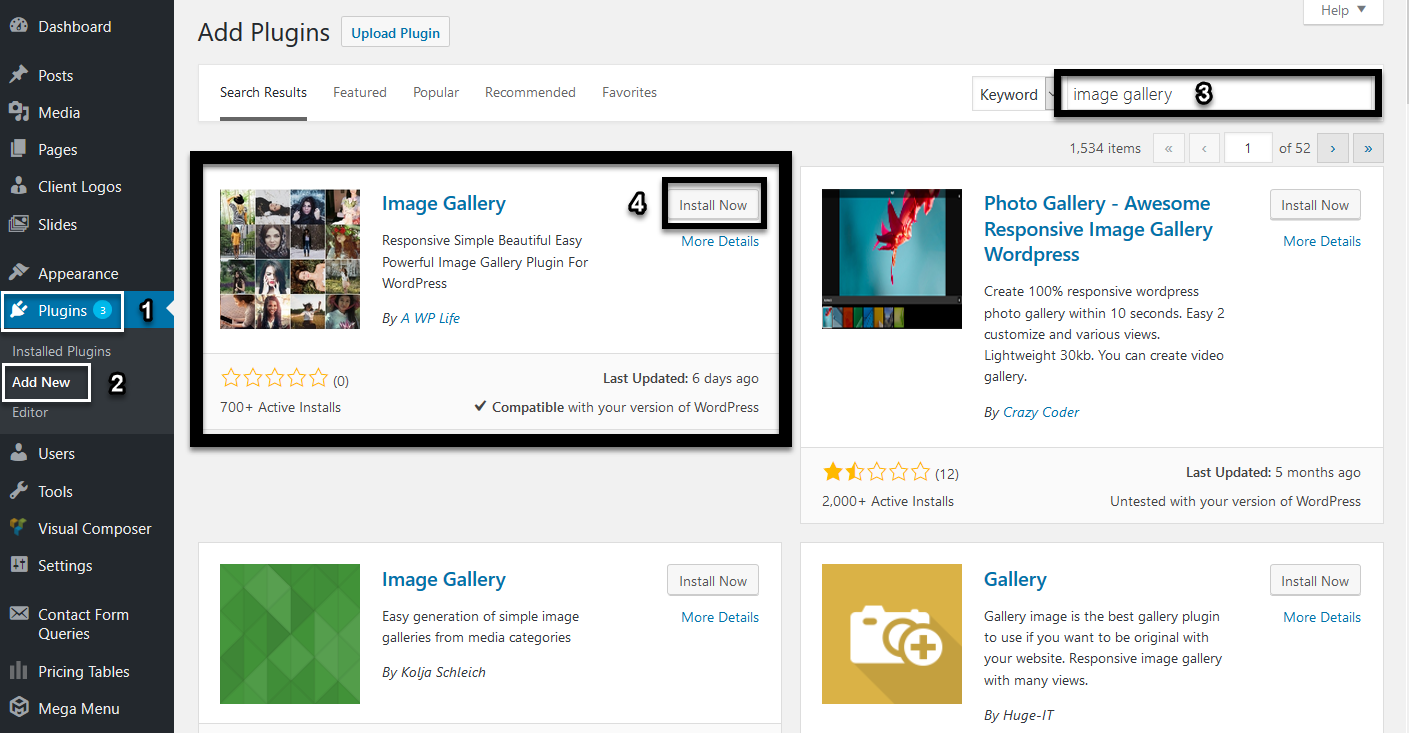Select the Appearance paintbrush icon
The image size is (1409, 733).
18,274
